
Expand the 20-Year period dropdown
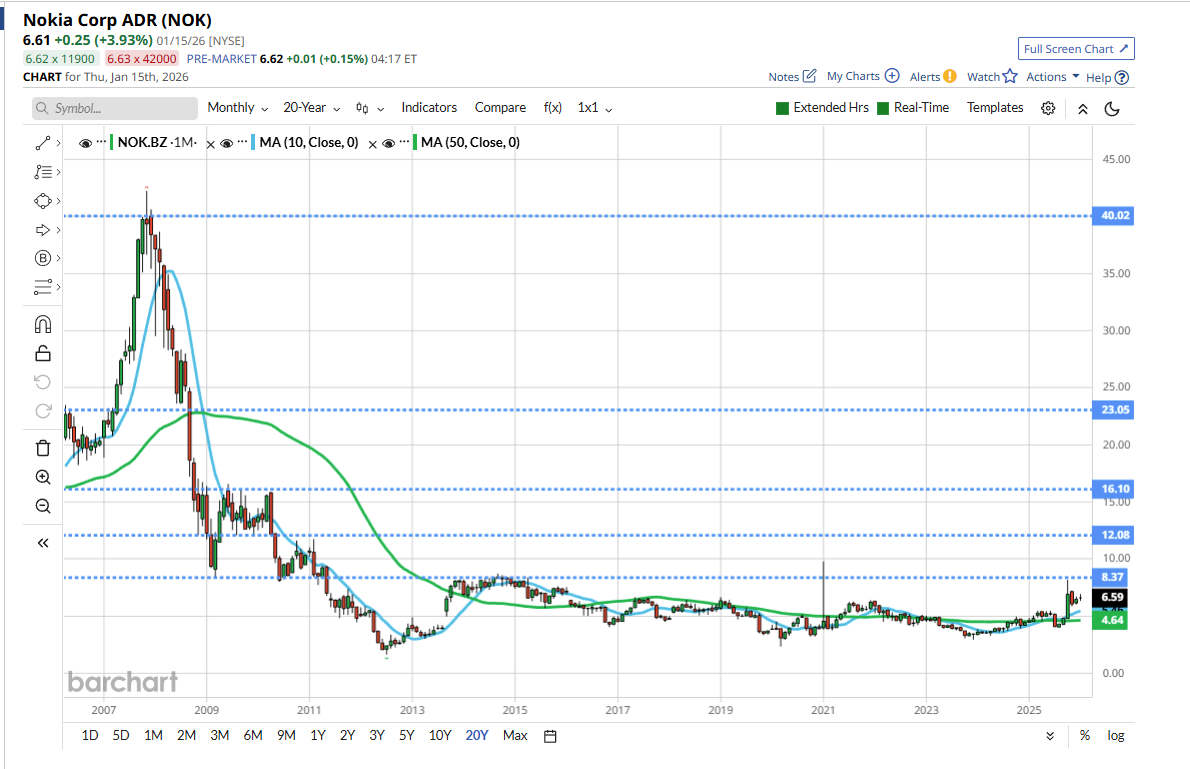point(311,108)
